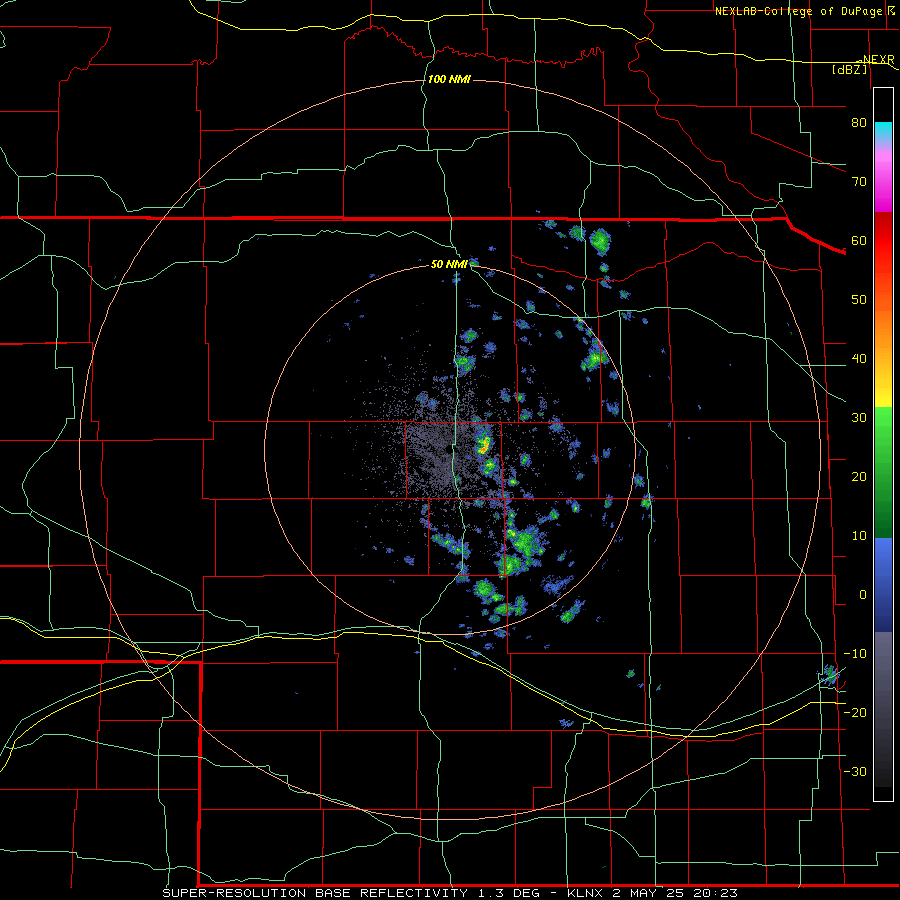Click the orange-yellow storm core near radar center

[484, 445]
